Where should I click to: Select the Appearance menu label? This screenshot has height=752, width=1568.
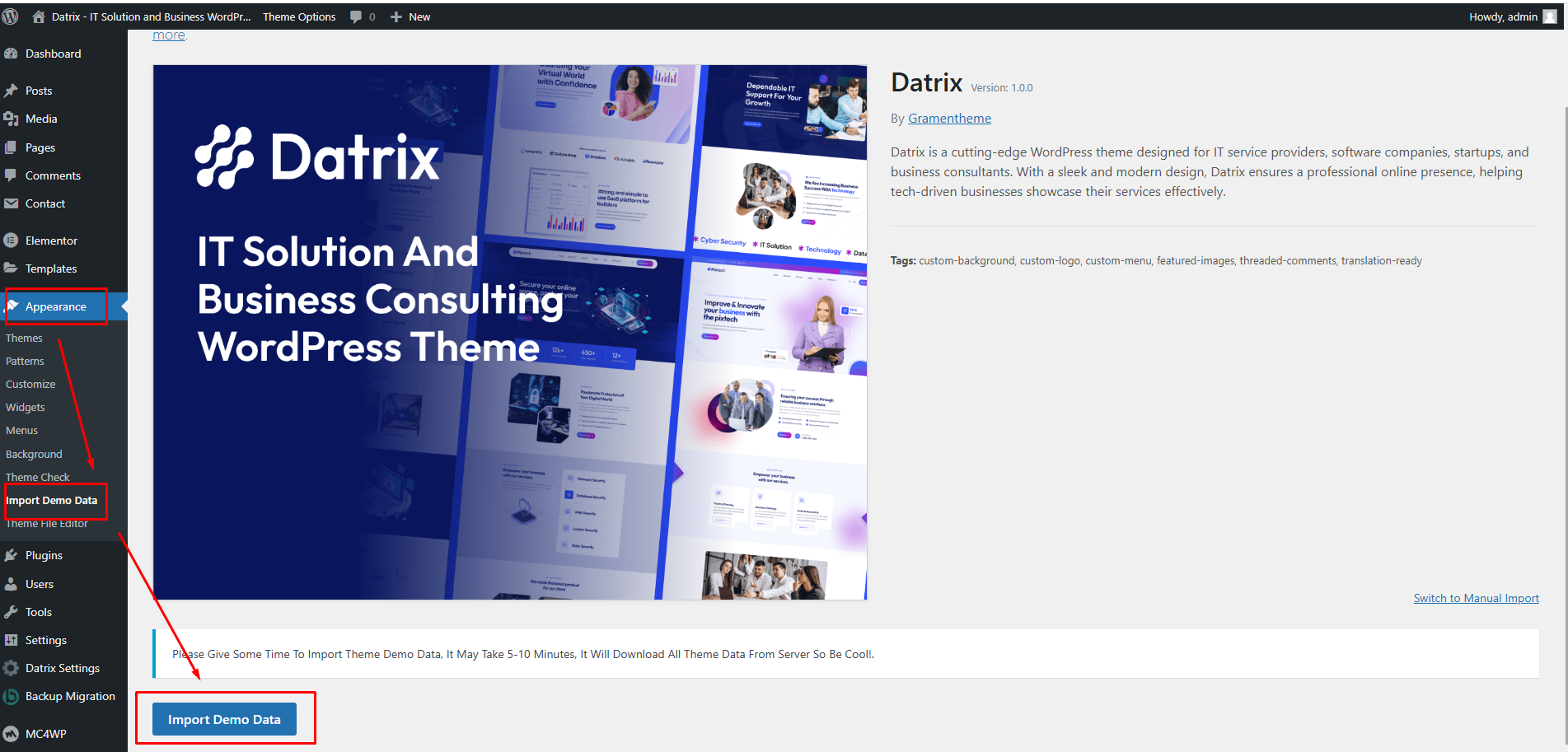pos(56,306)
